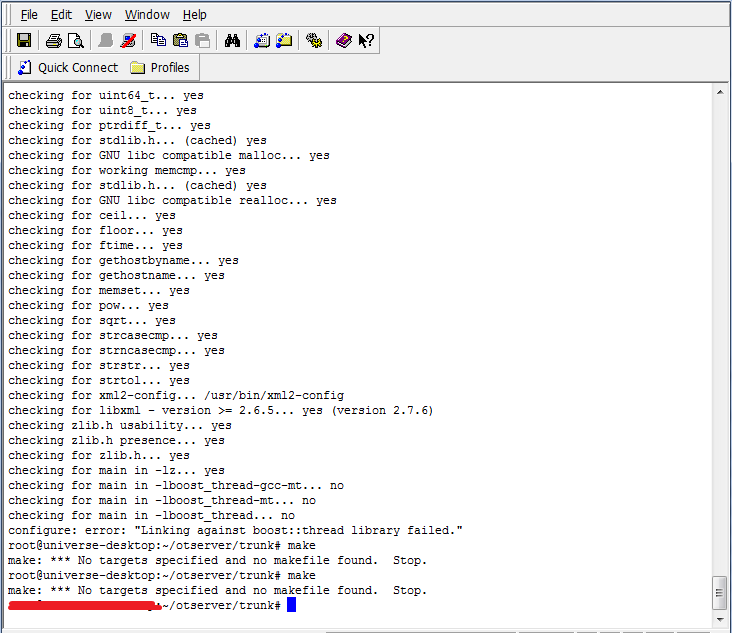Open the Window menu
732x633 pixels.
[x=147, y=15]
